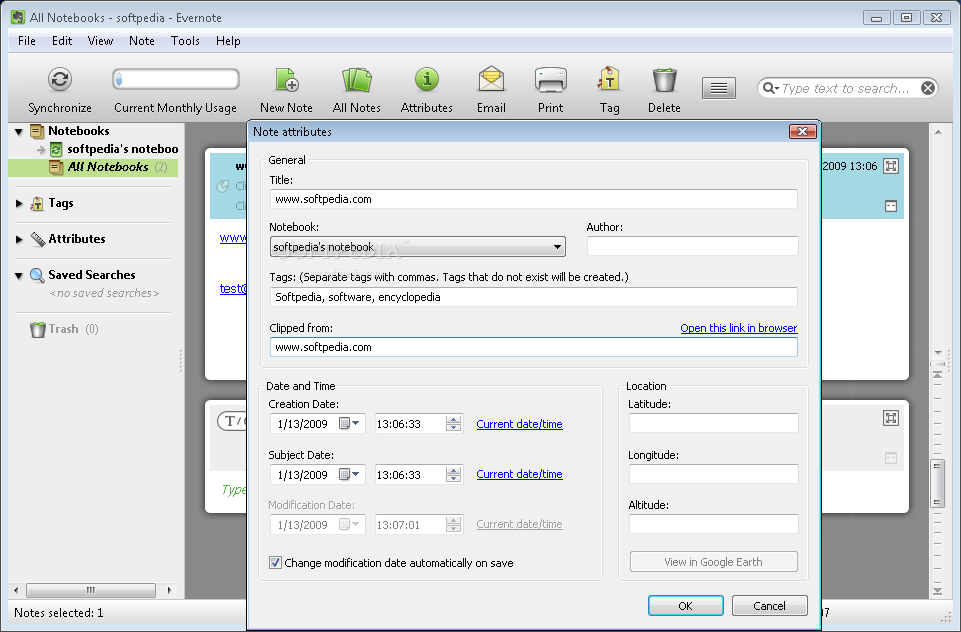
Task: Click the Clipped from input field
Action: [x=533, y=347]
